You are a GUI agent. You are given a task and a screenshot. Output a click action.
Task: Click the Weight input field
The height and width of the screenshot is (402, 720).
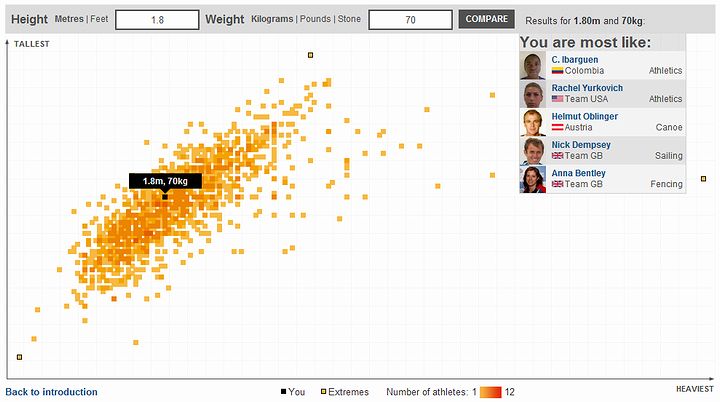410,20
